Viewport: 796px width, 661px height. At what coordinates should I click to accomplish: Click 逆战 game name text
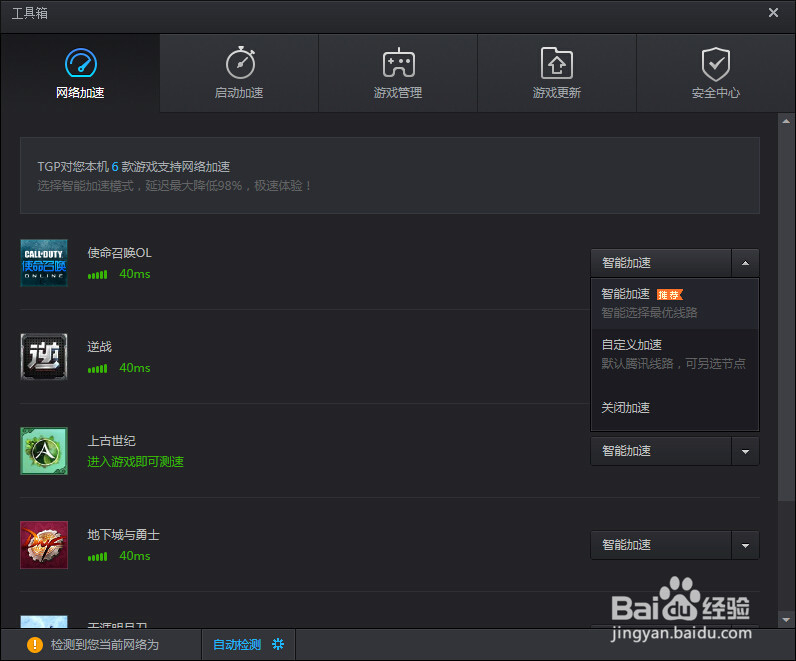point(100,347)
